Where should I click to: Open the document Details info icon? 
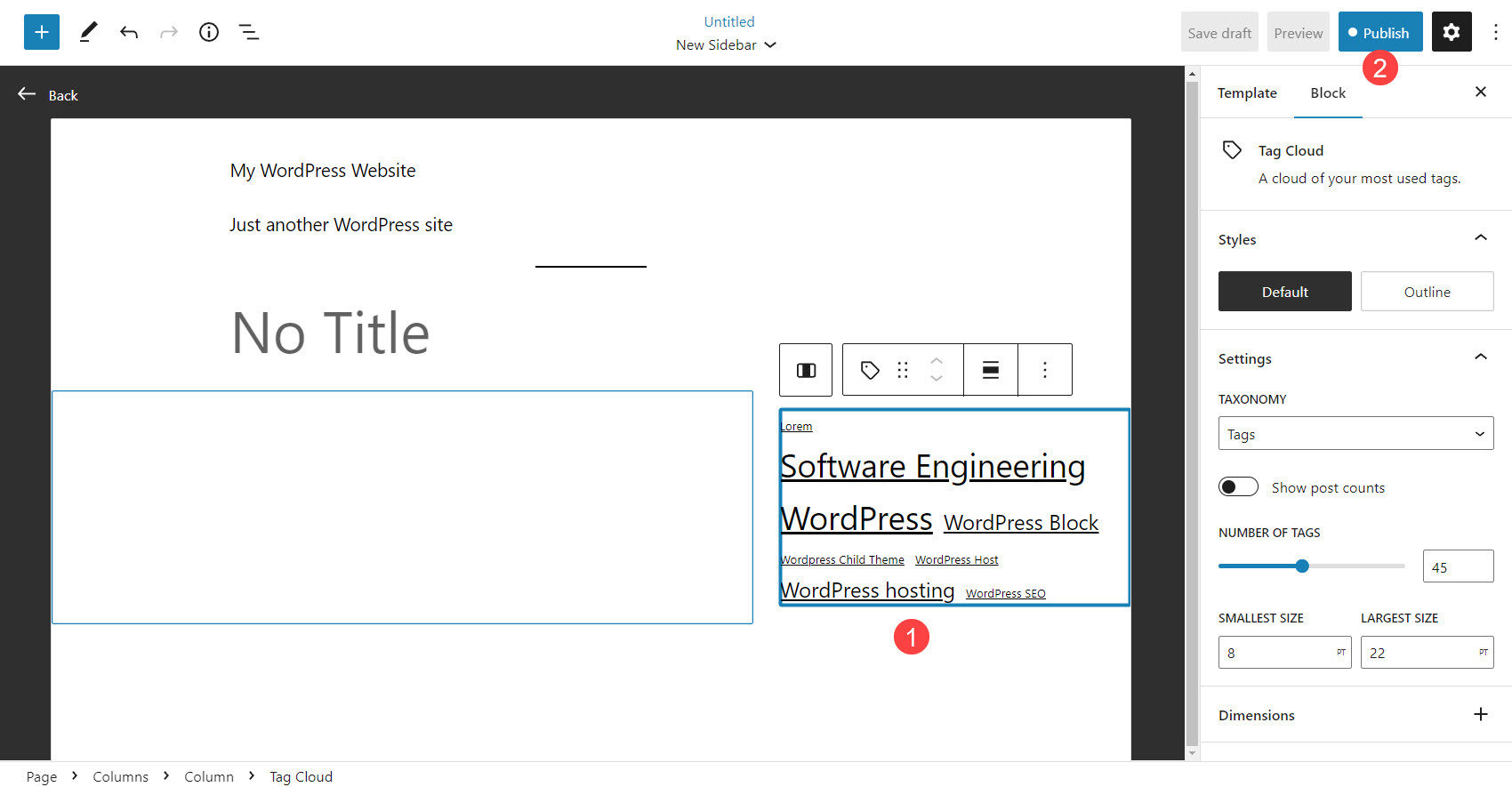[x=209, y=32]
